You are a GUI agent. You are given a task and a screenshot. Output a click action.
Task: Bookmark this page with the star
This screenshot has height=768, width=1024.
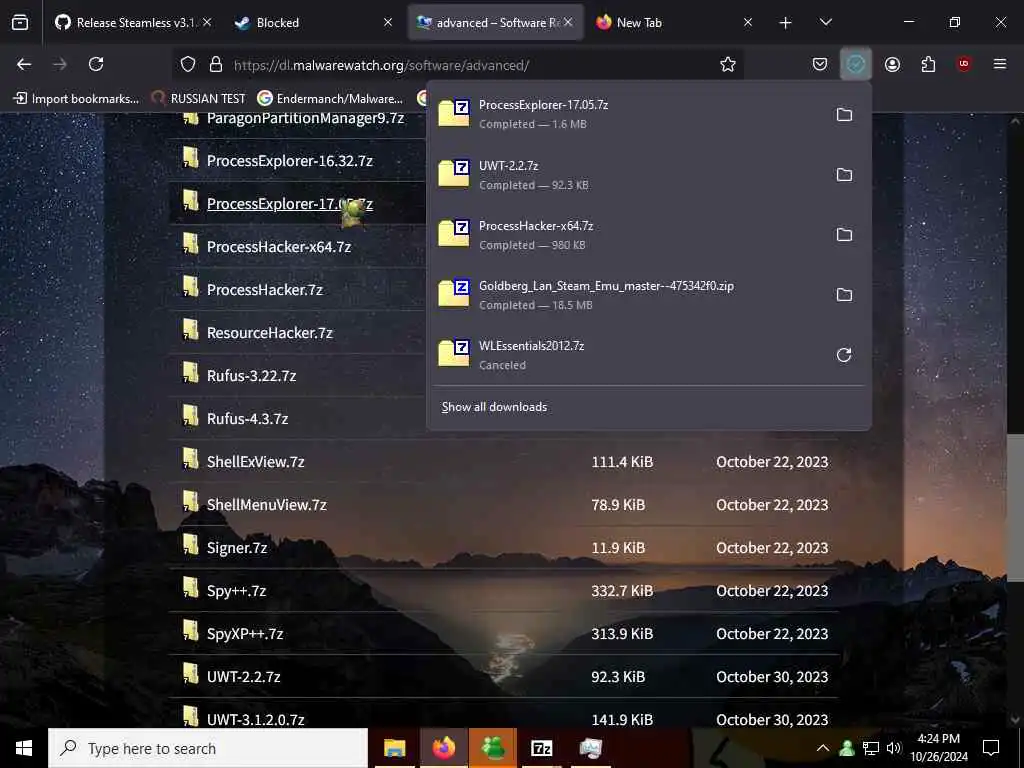(x=728, y=64)
